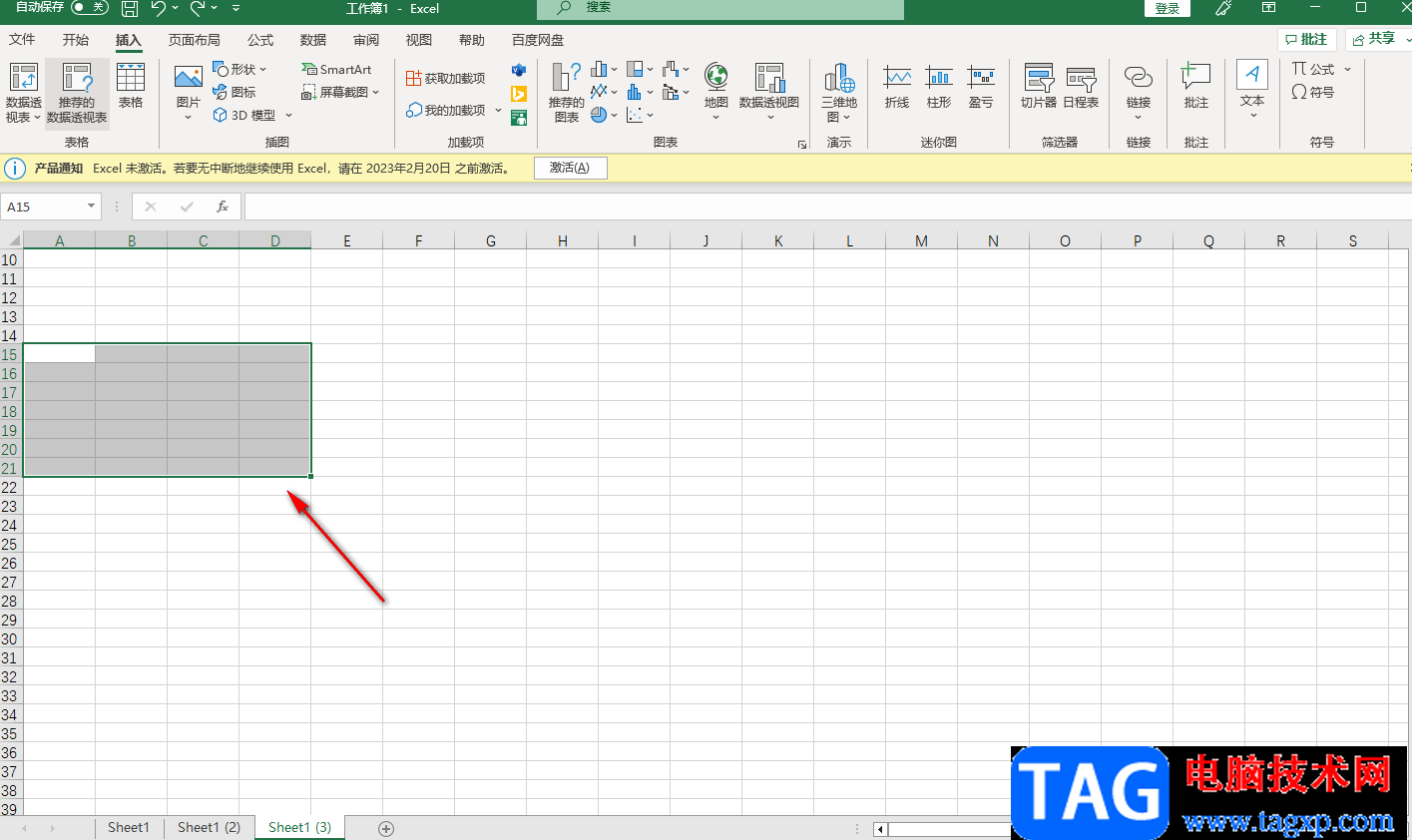Click the Name Box showing A15

[x=43, y=207]
